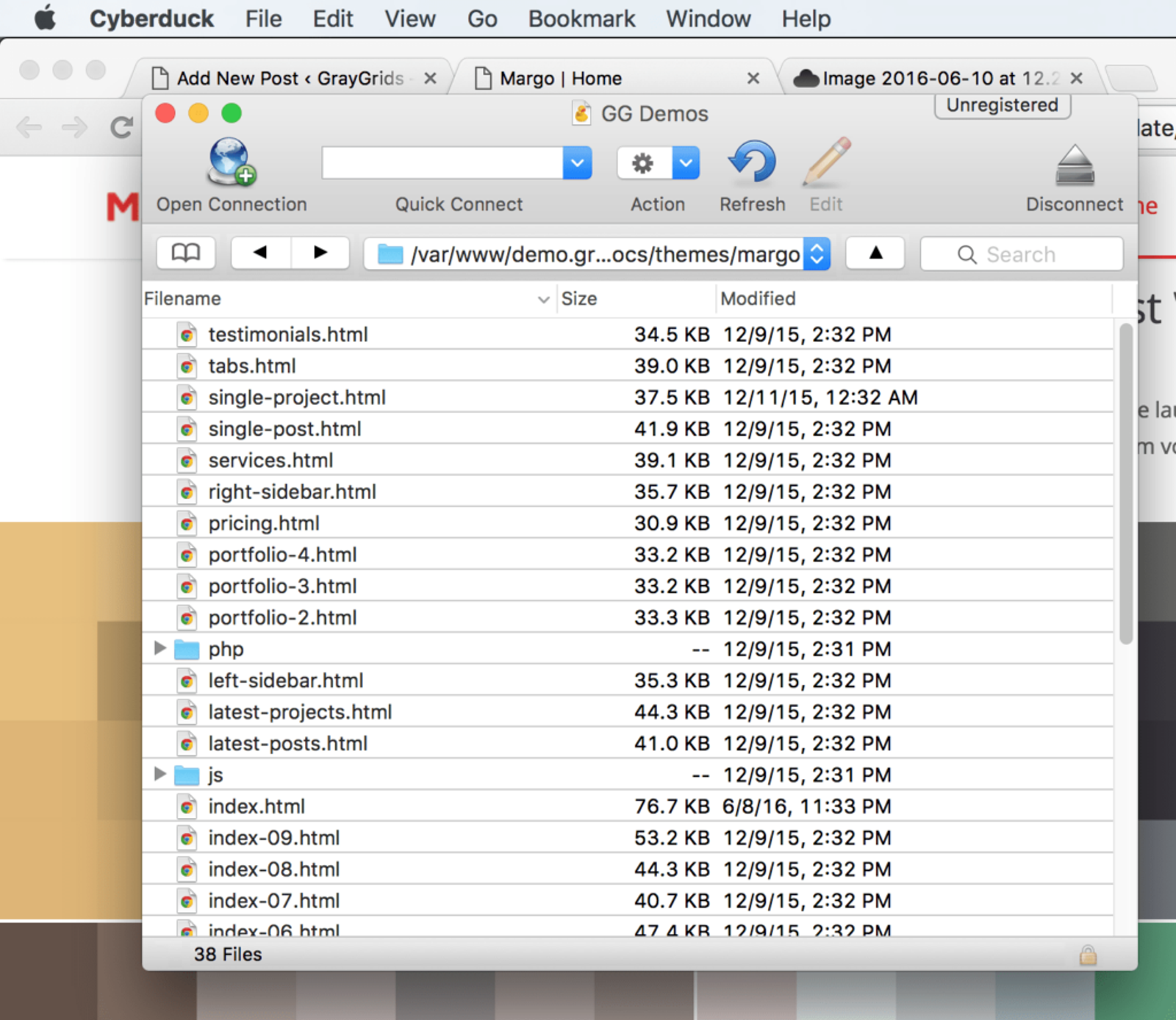The image size is (1176, 1020).
Task: Open the Bookmark menu
Action: (581, 18)
